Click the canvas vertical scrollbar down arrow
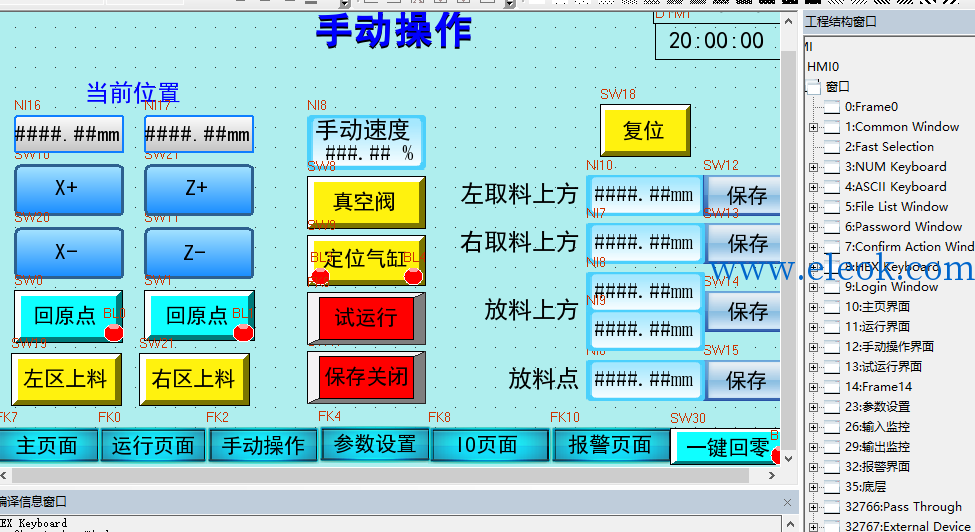 click(x=788, y=459)
